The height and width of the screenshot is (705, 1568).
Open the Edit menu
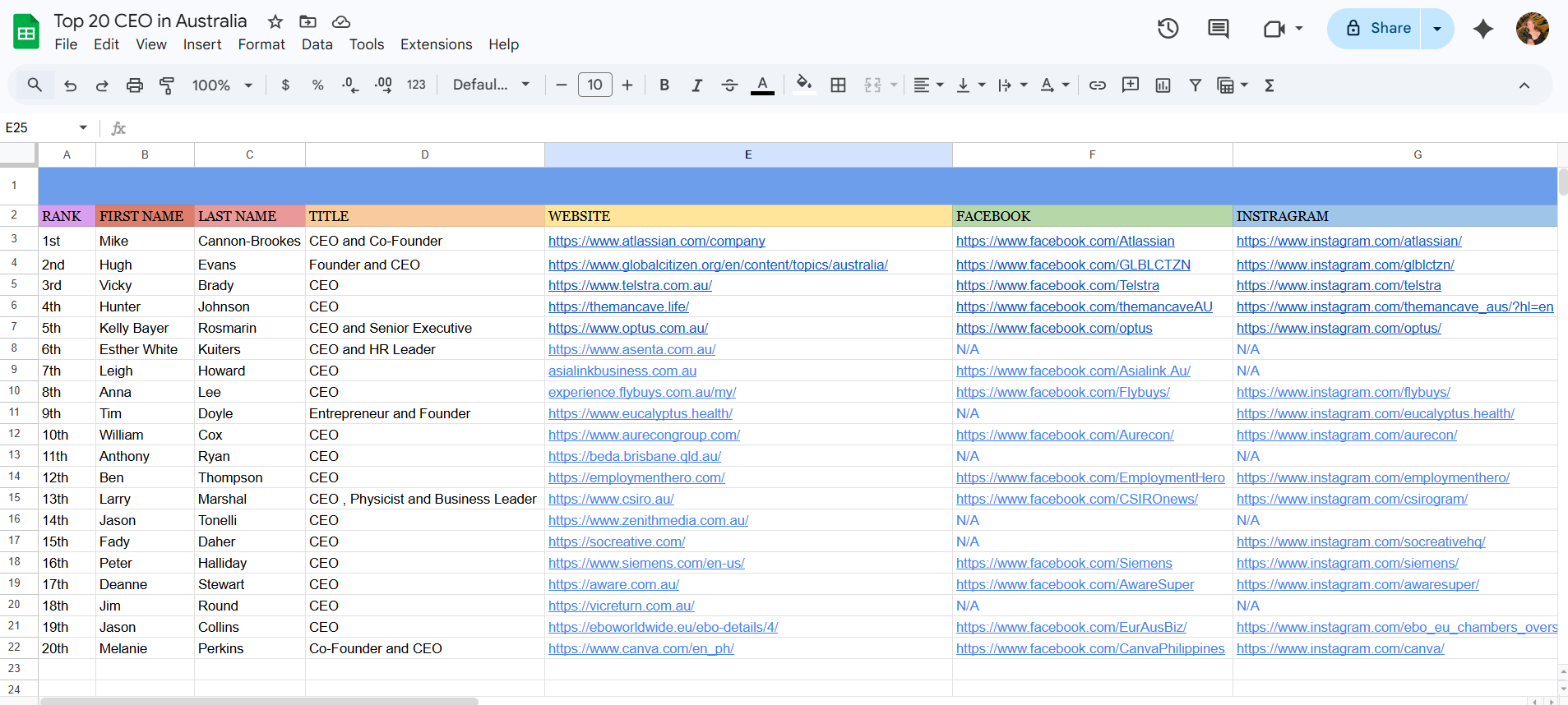point(106,44)
